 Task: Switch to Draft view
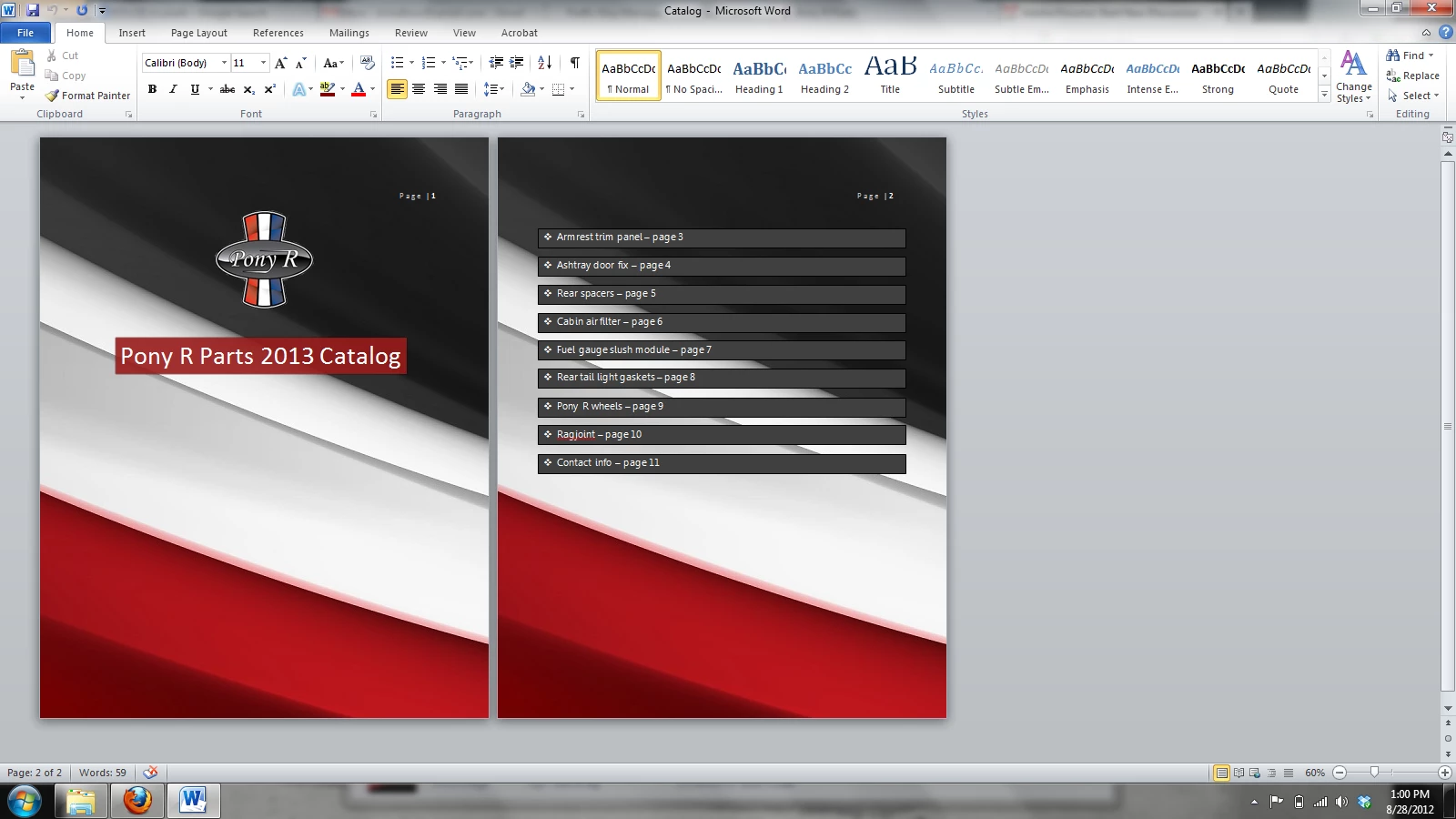[1289, 773]
